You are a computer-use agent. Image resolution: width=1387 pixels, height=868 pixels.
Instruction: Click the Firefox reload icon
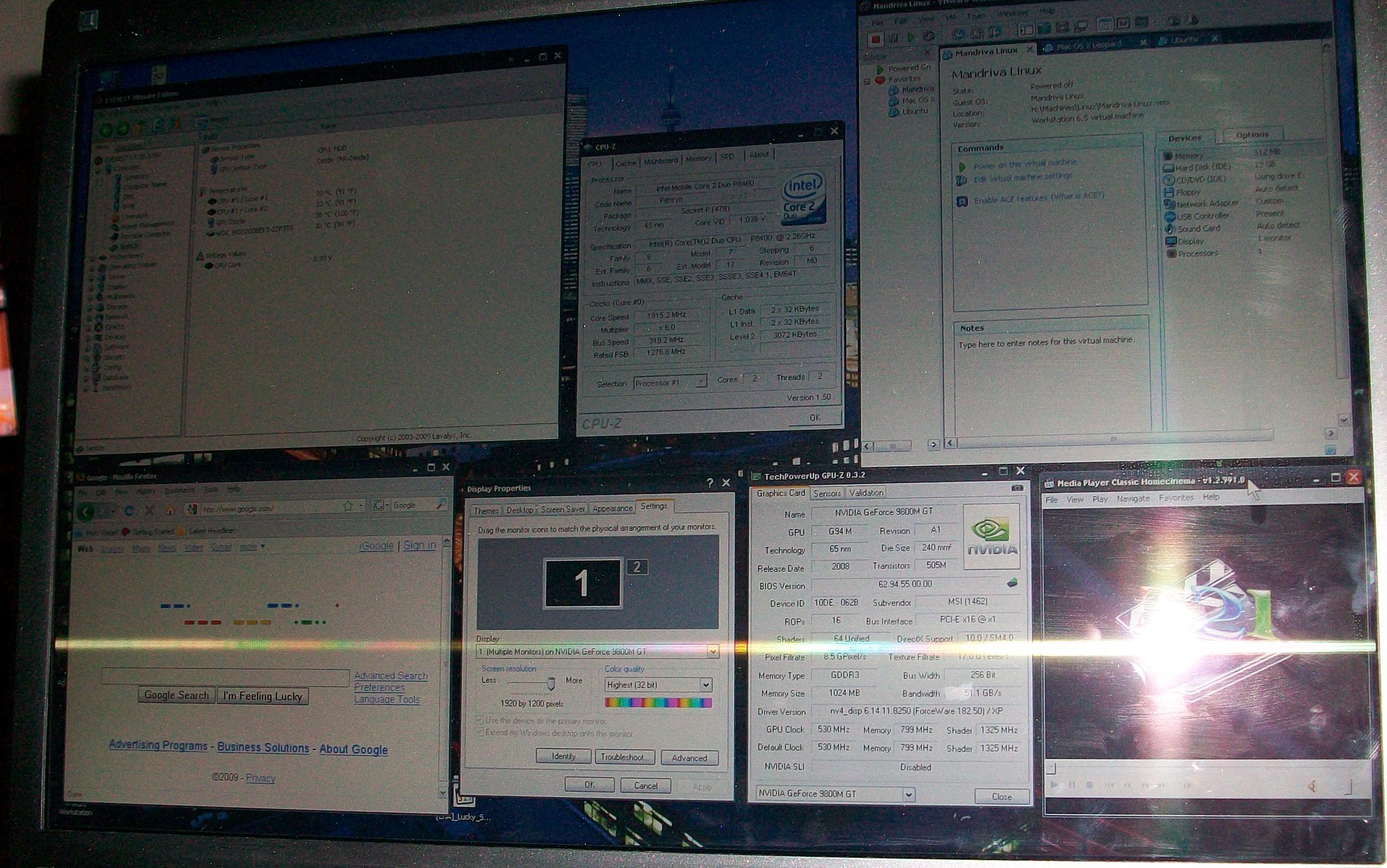click(129, 510)
